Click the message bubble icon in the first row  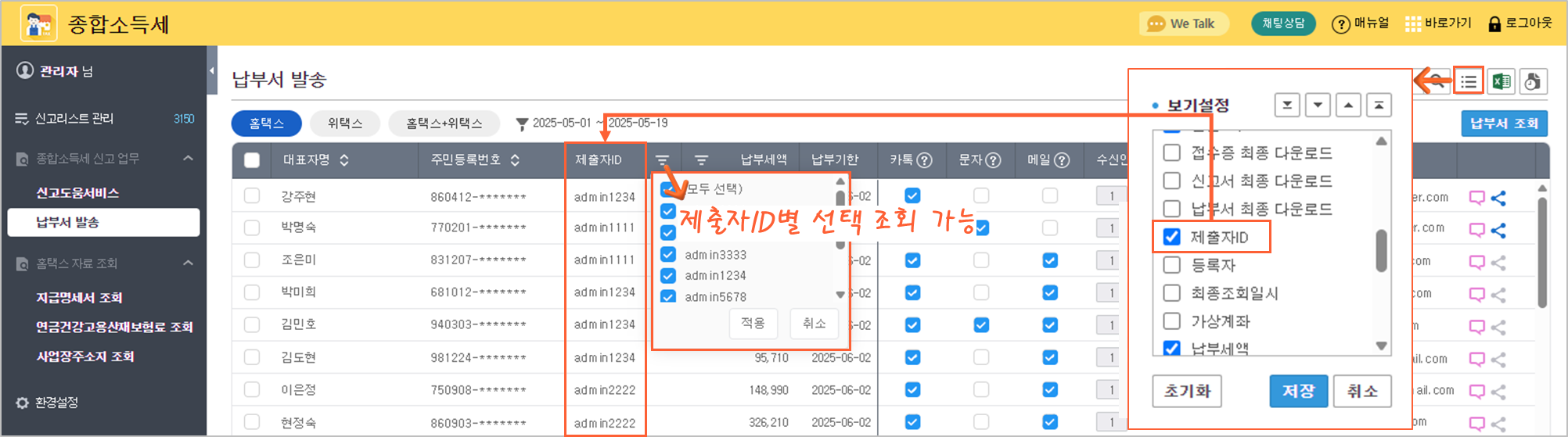pos(1476,198)
